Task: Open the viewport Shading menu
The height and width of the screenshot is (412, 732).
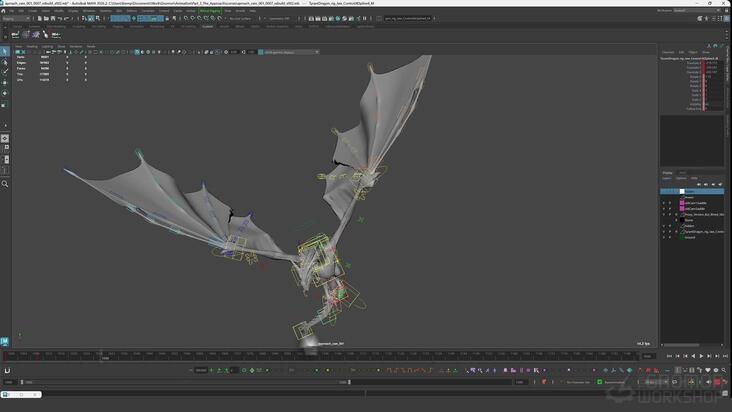Action: 32,46
